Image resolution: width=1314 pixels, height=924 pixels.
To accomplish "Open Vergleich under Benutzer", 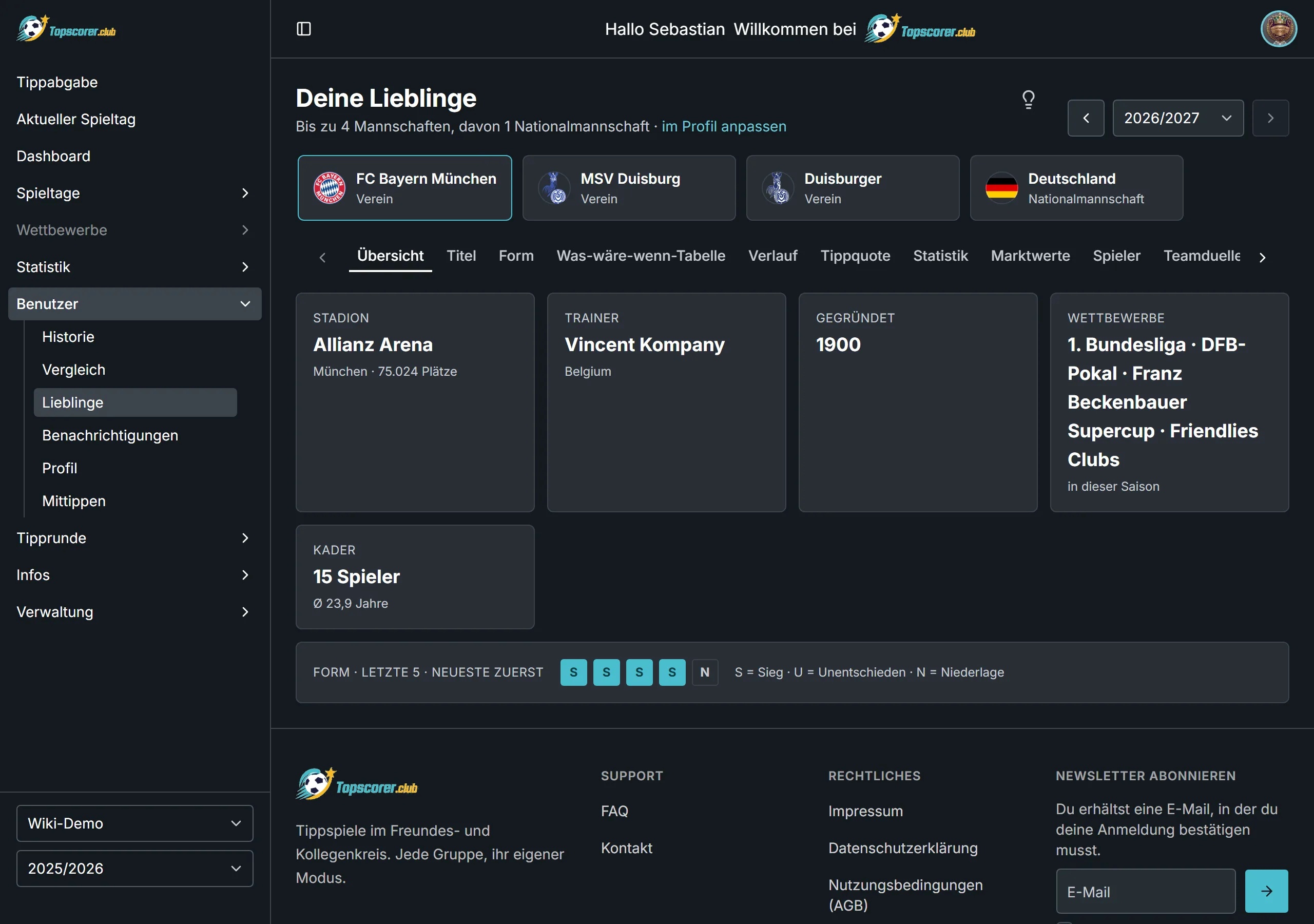I will [x=135, y=370].
